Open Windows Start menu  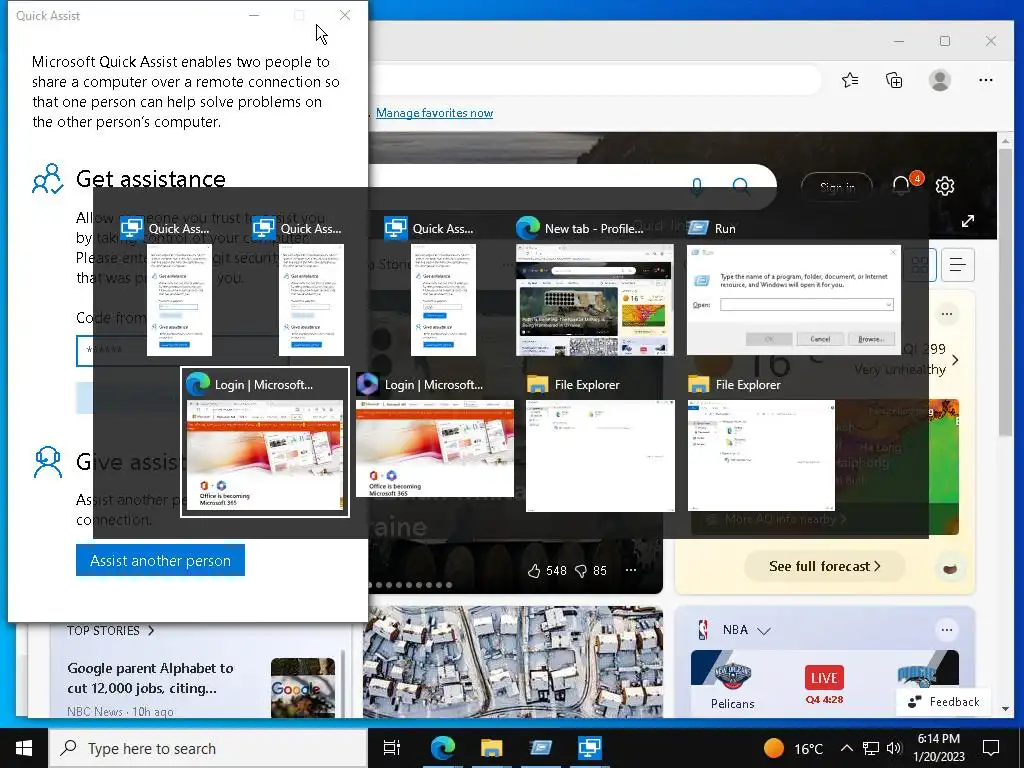click(x=24, y=748)
